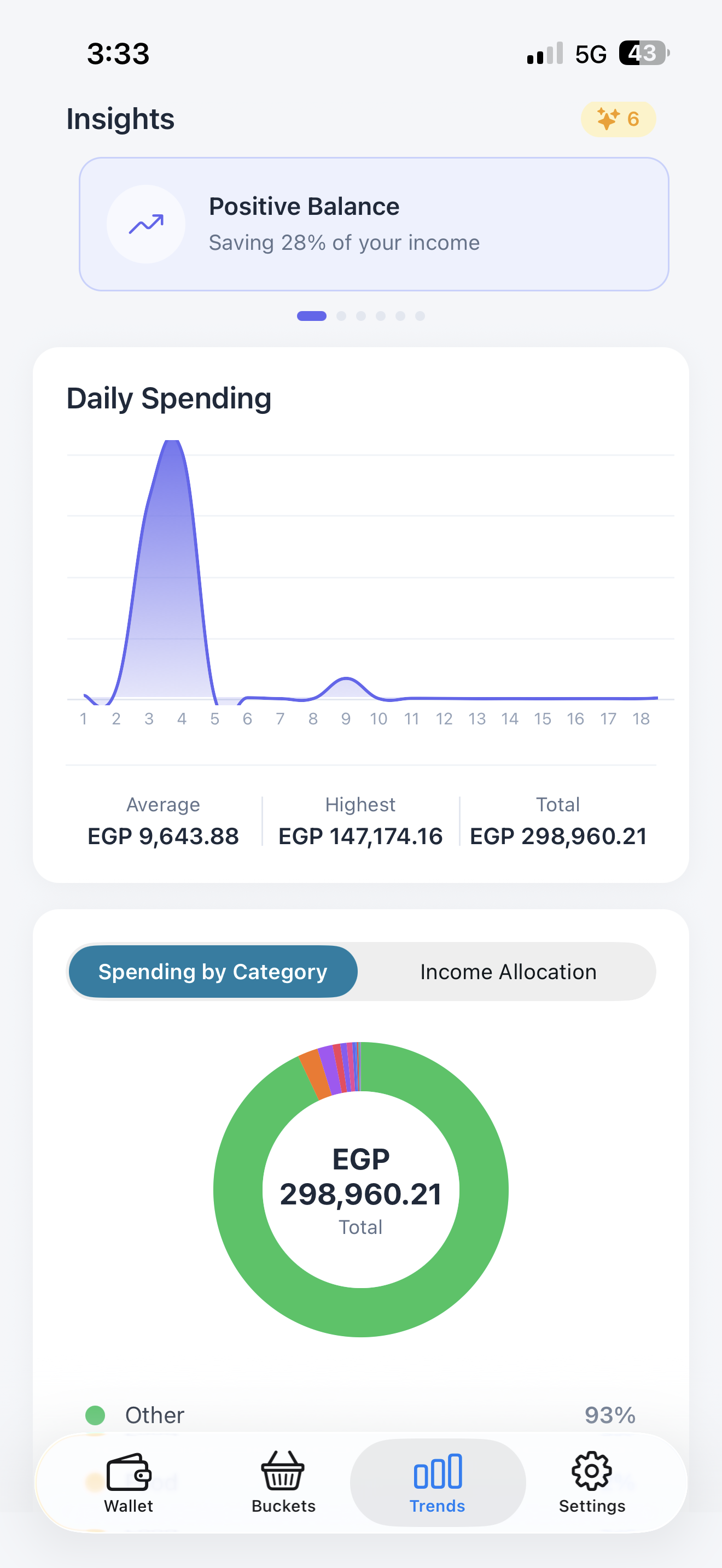
Task: Jump to the last insight page dot
Action: click(x=420, y=316)
